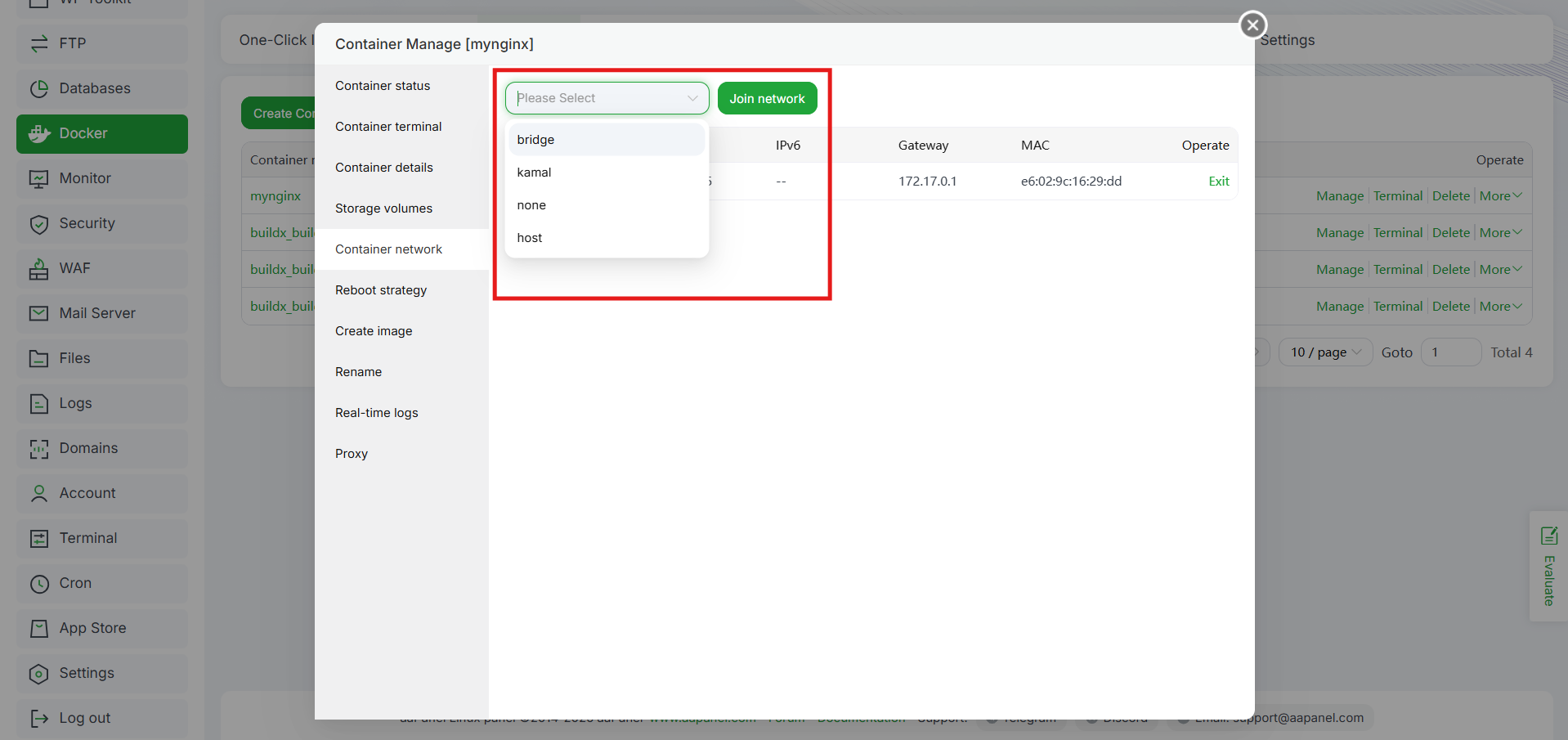This screenshot has width=1568, height=740.
Task: Click the Create Container button
Action: (x=278, y=114)
